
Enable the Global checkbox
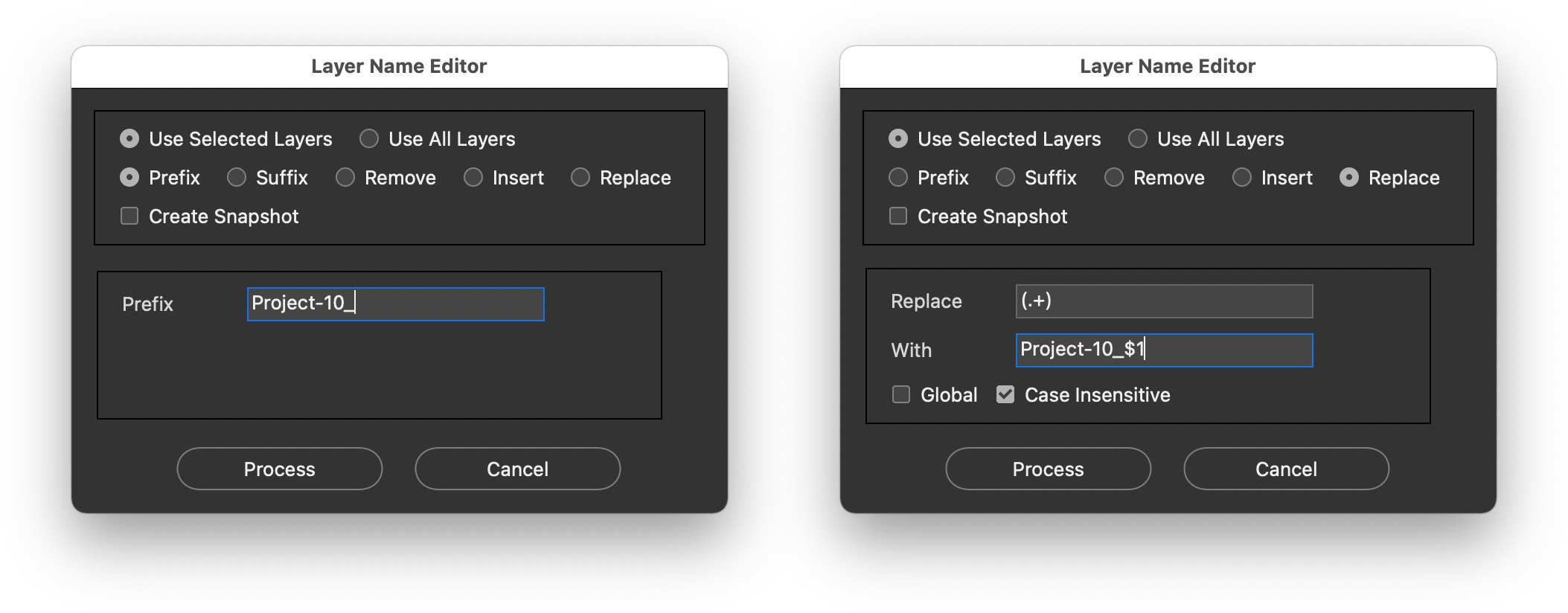tap(901, 394)
